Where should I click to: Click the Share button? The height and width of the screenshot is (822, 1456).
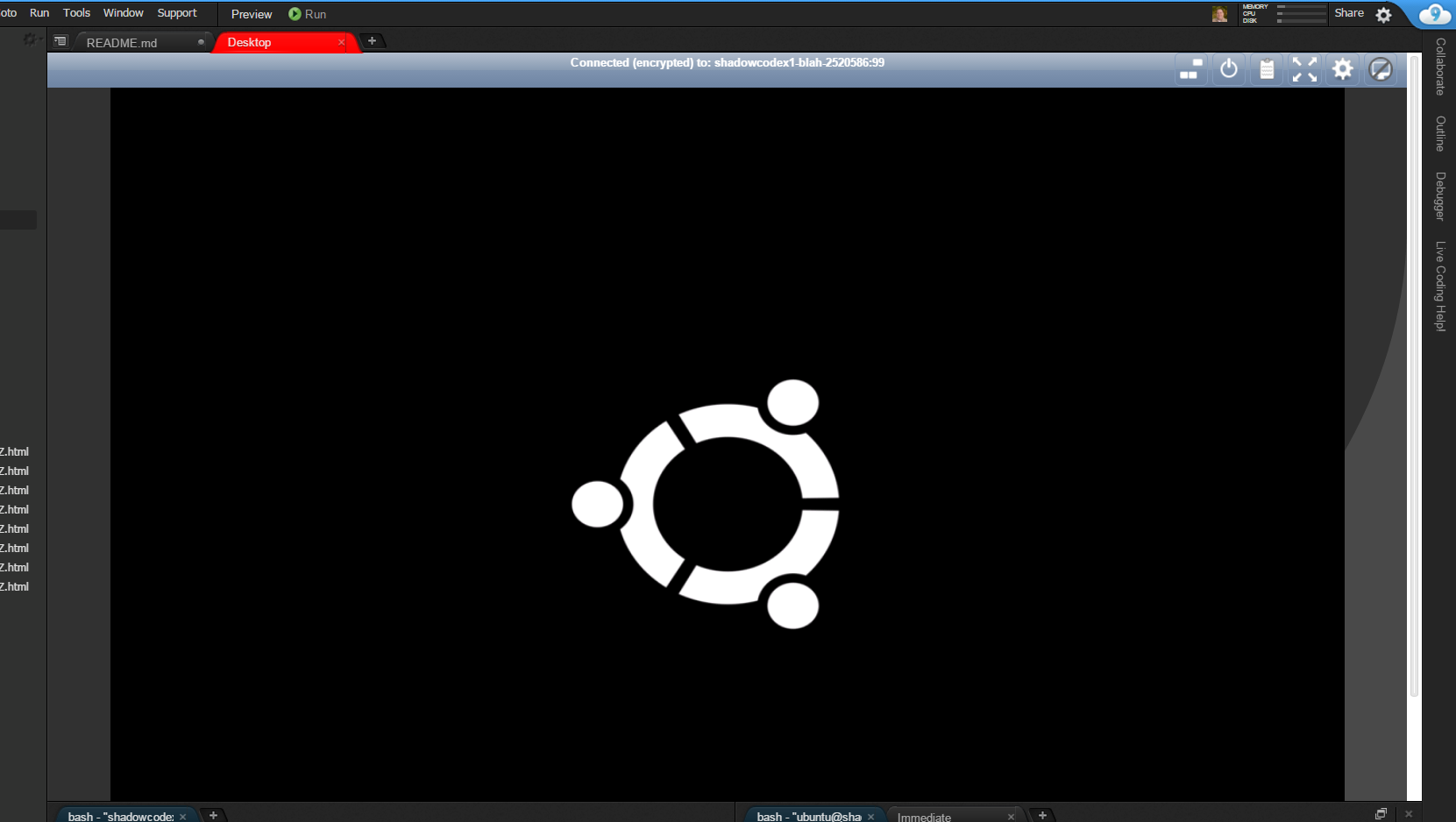(x=1349, y=13)
